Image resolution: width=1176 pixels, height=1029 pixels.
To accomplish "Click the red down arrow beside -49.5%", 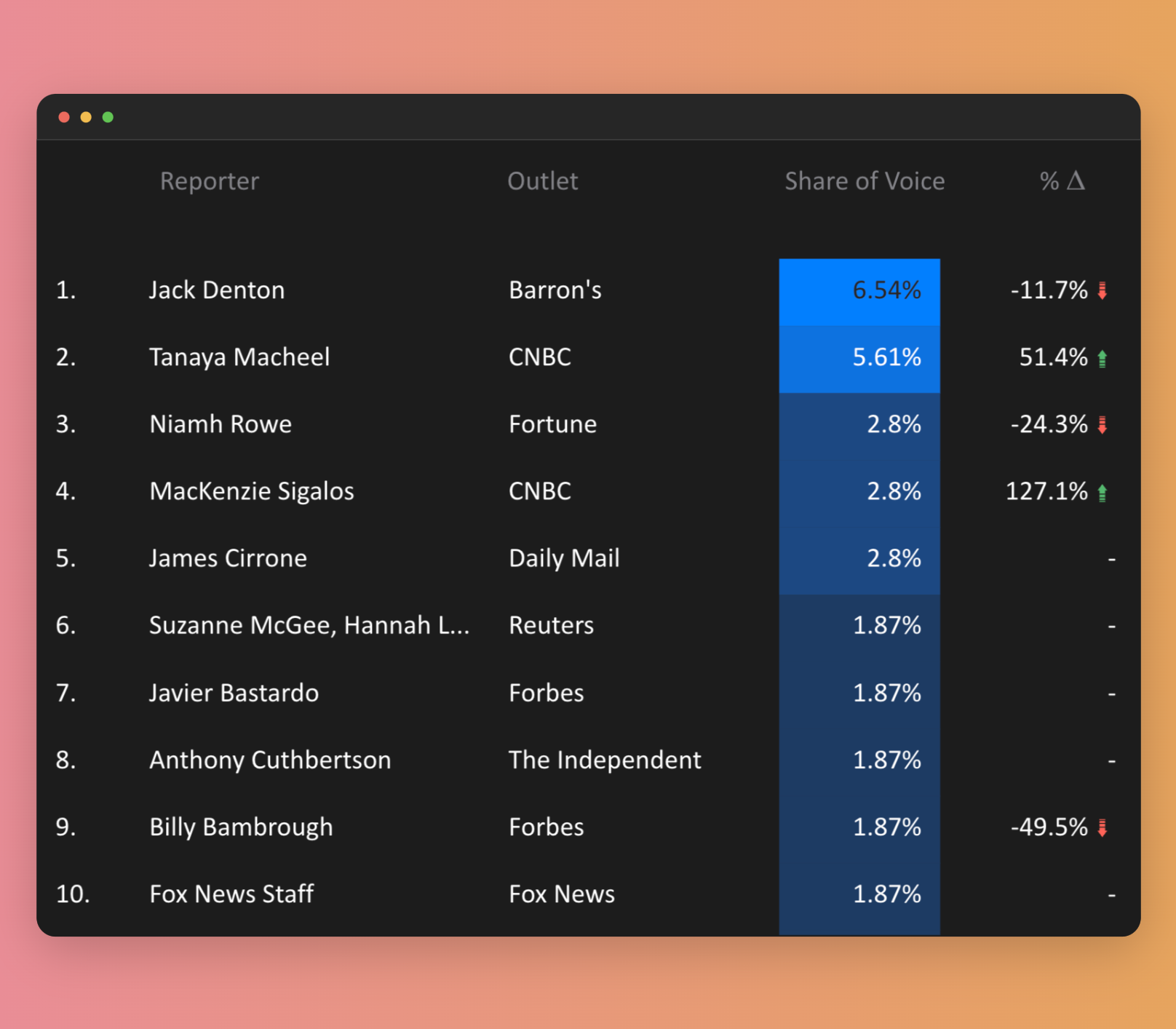I will 1102,828.
